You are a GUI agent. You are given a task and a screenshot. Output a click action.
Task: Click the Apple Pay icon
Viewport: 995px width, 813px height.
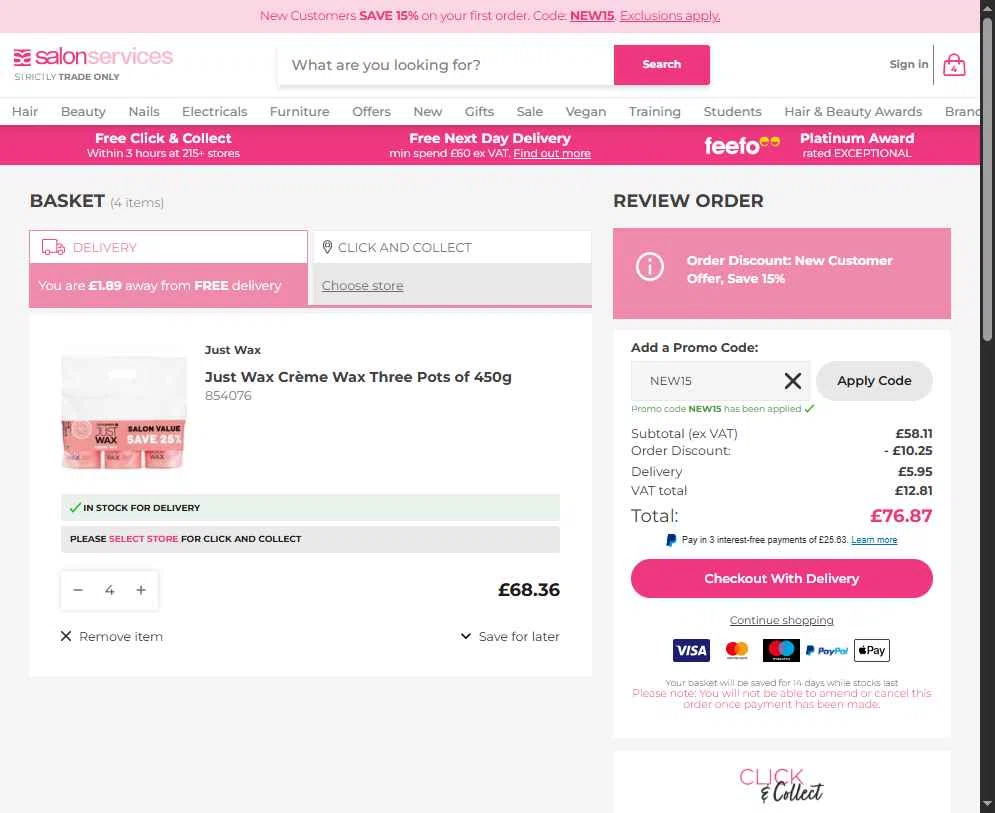coord(872,651)
